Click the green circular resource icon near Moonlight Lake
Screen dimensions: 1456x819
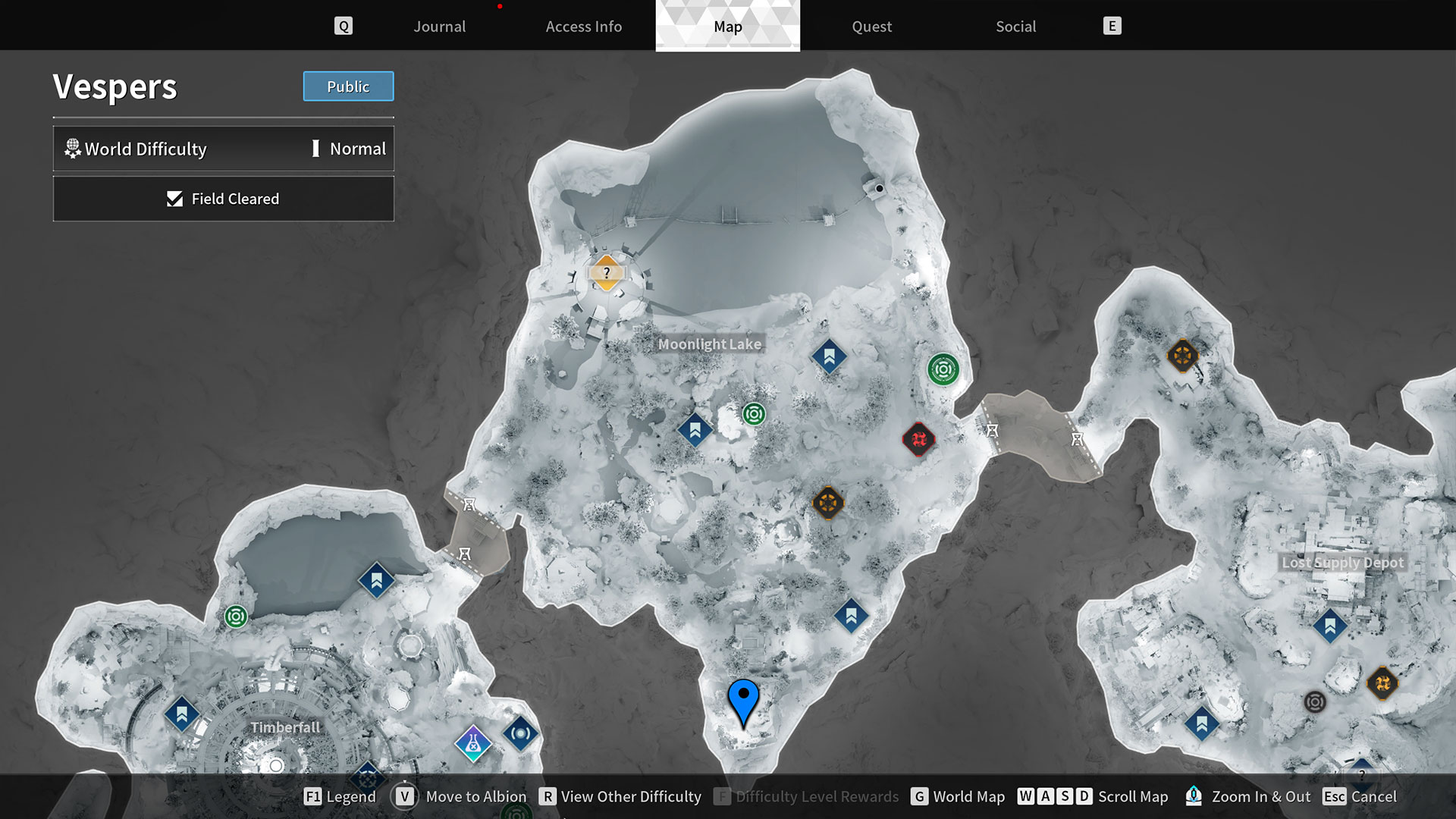(x=753, y=414)
